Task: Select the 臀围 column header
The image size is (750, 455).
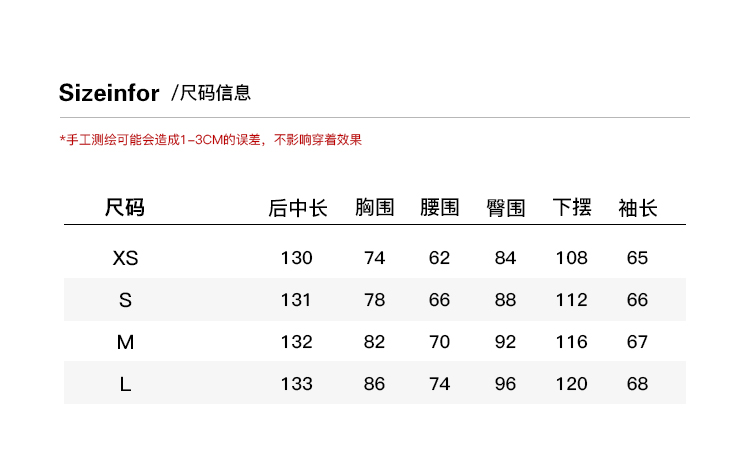Action: [x=506, y=208]
